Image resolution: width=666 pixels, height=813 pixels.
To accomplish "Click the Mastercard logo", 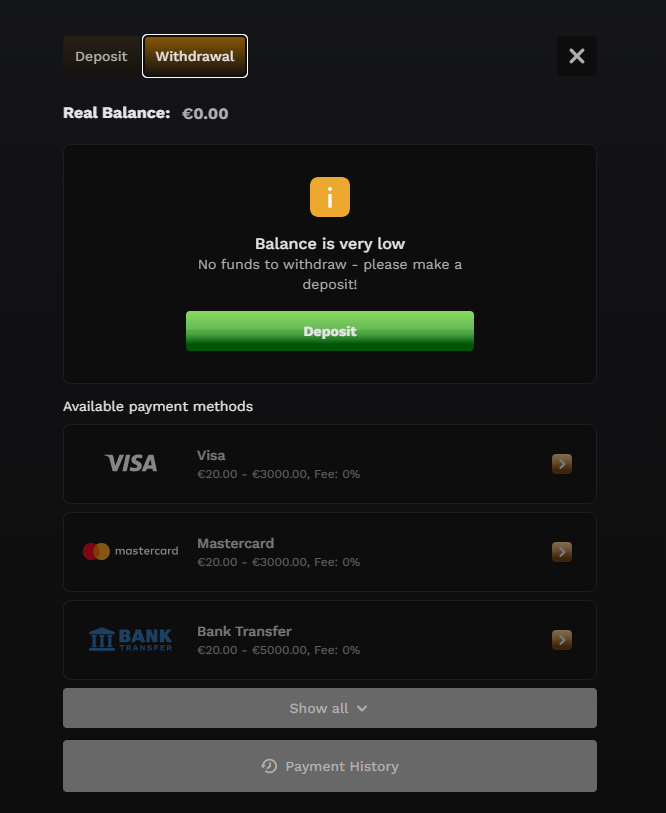I will point(131,551).
